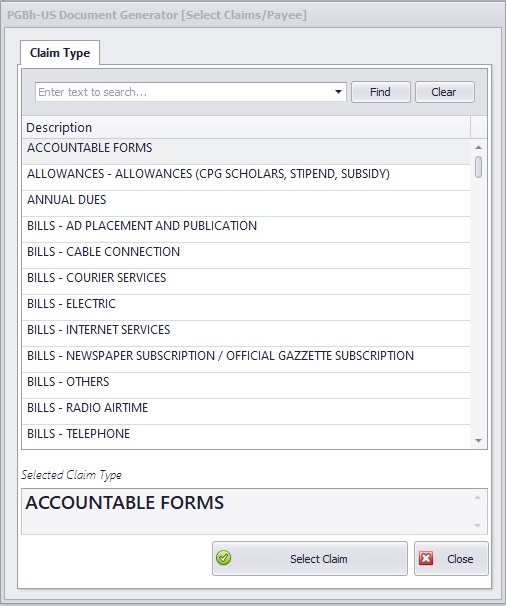This screenshot has width=506, height=606.
Task: Select the ANNUAL DUES row
Action: (x=246, y=204)
